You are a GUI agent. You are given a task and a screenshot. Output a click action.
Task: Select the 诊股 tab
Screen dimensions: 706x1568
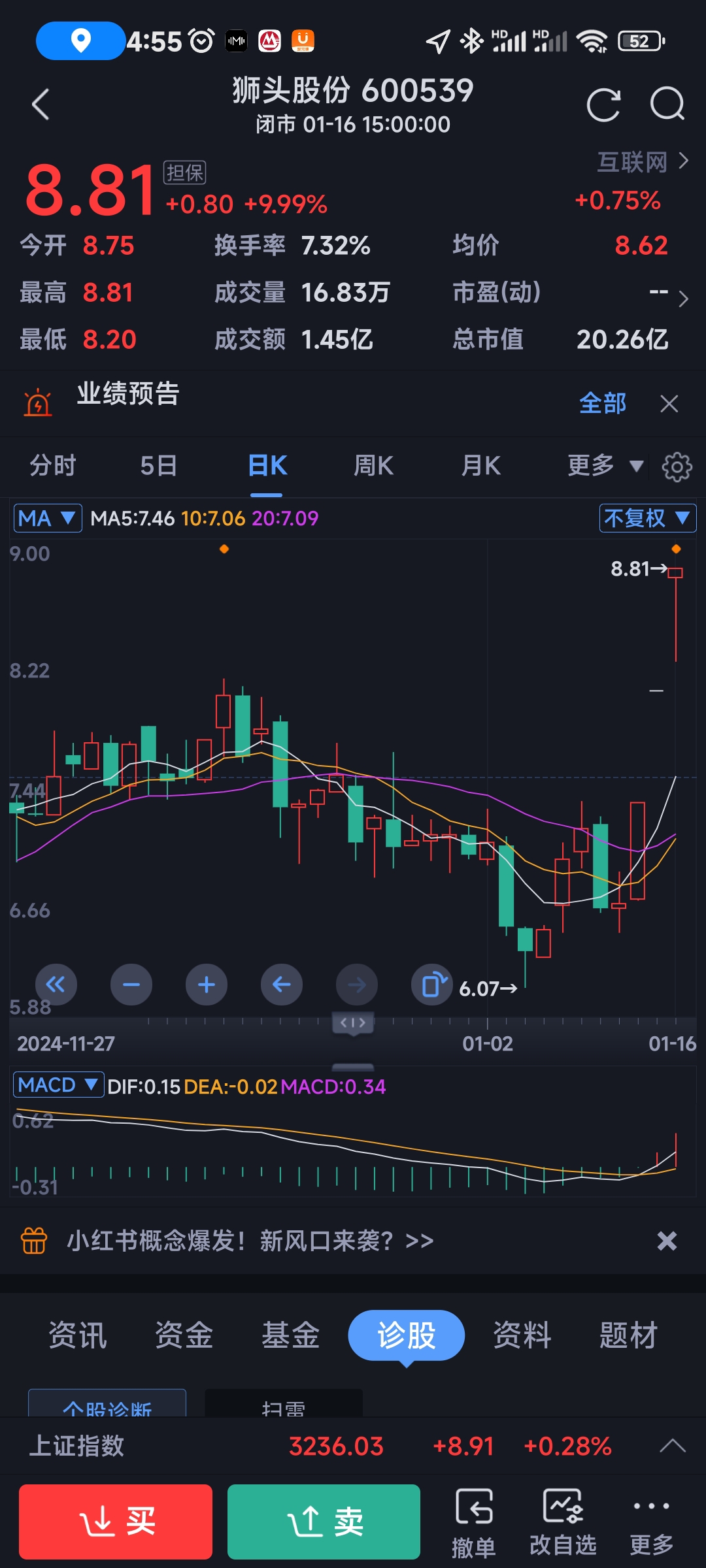pos(406,1335)
